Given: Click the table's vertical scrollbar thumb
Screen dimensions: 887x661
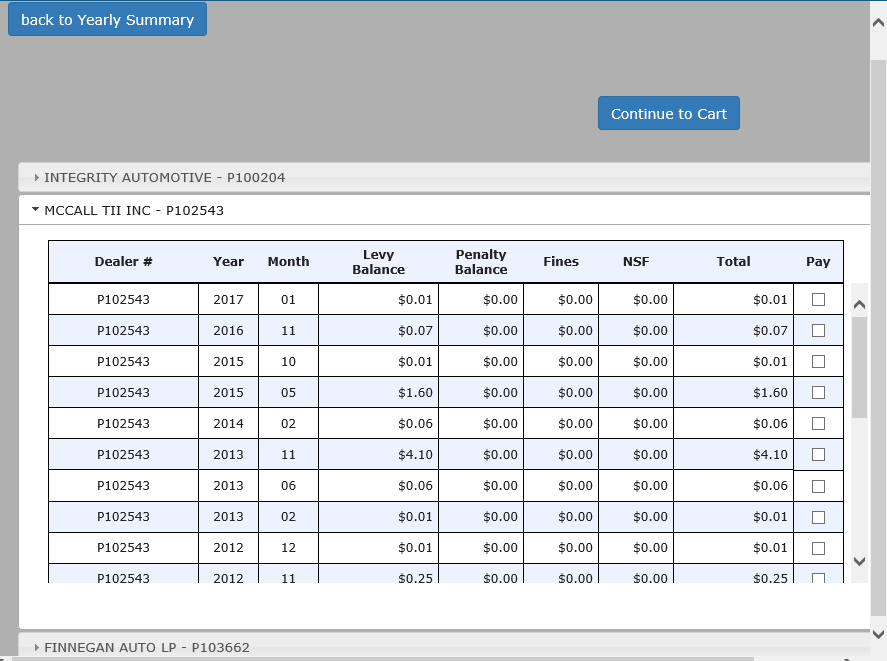Looking at the screenshot, I should tap(859, 367).
